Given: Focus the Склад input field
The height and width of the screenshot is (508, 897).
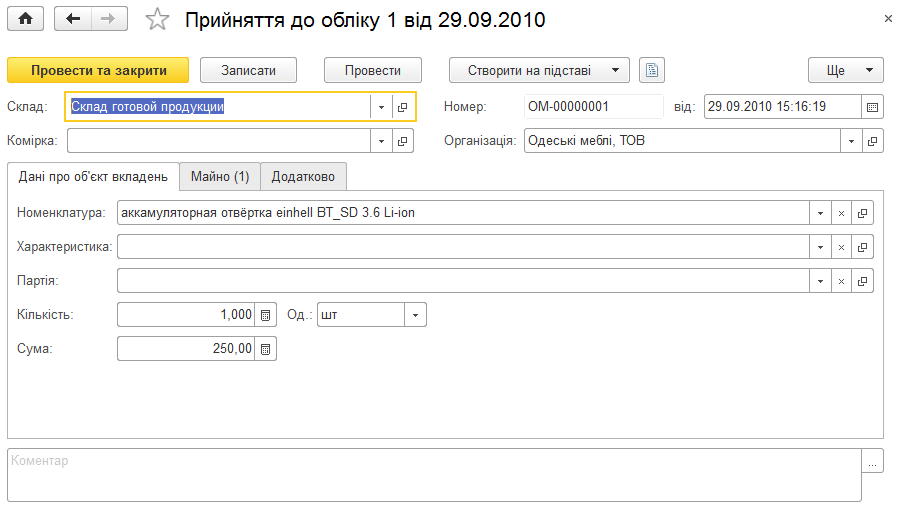Looking at the screenshot, I should (x=218, y=107).
